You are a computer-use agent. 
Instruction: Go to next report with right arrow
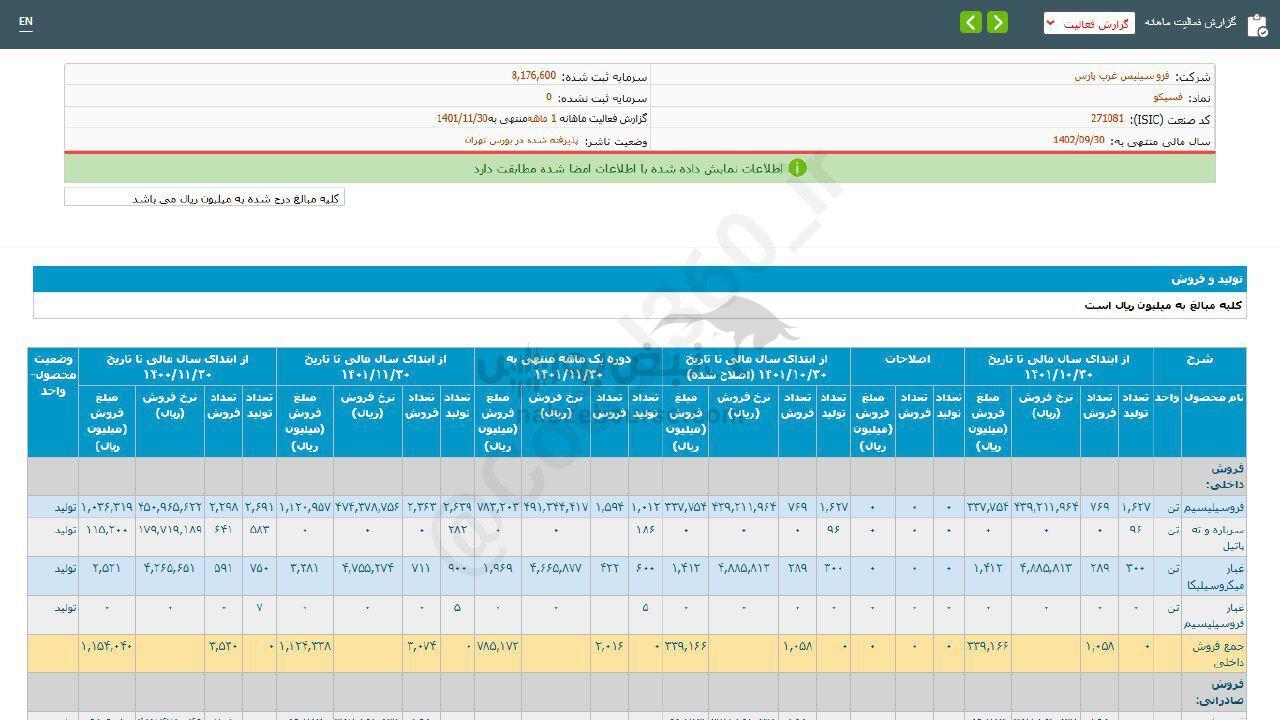[997, 23]
